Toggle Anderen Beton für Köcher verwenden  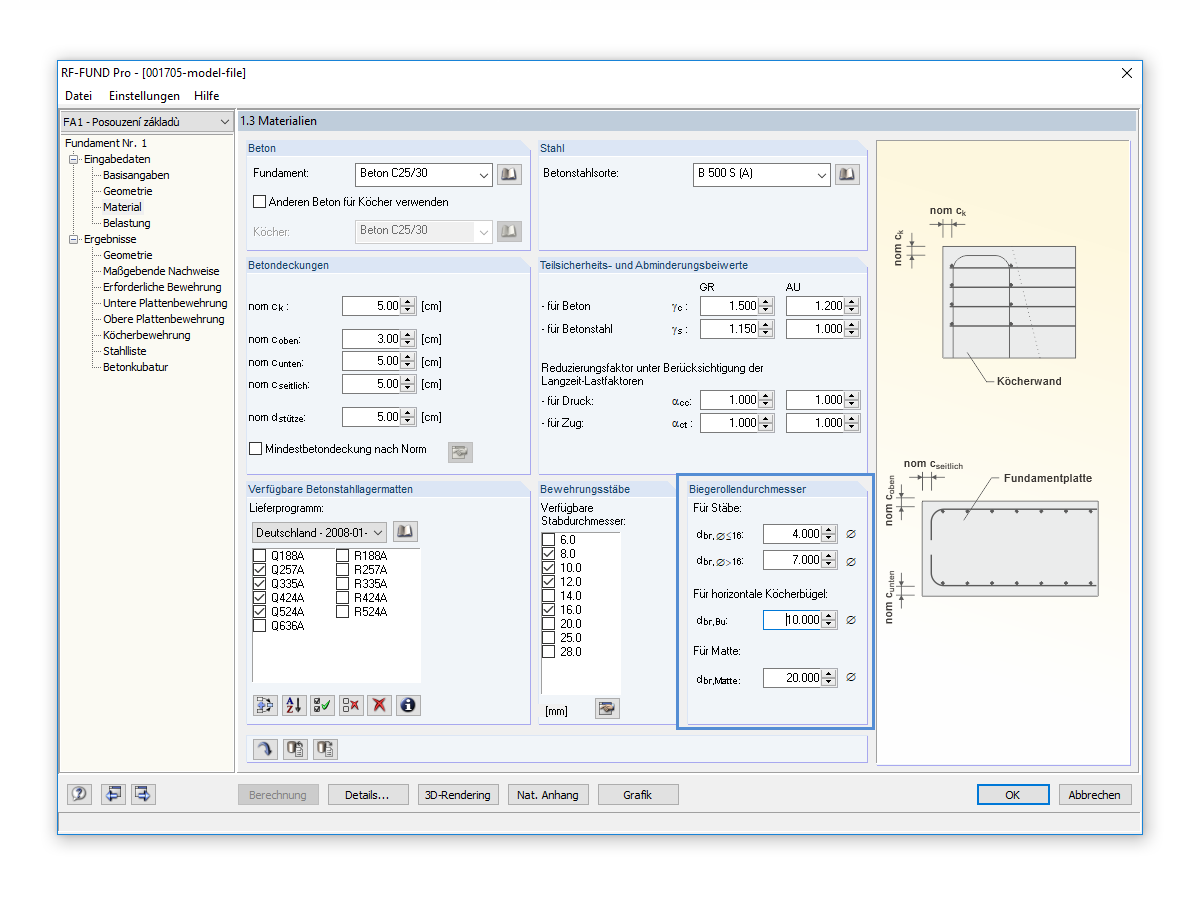click(260, 202)
